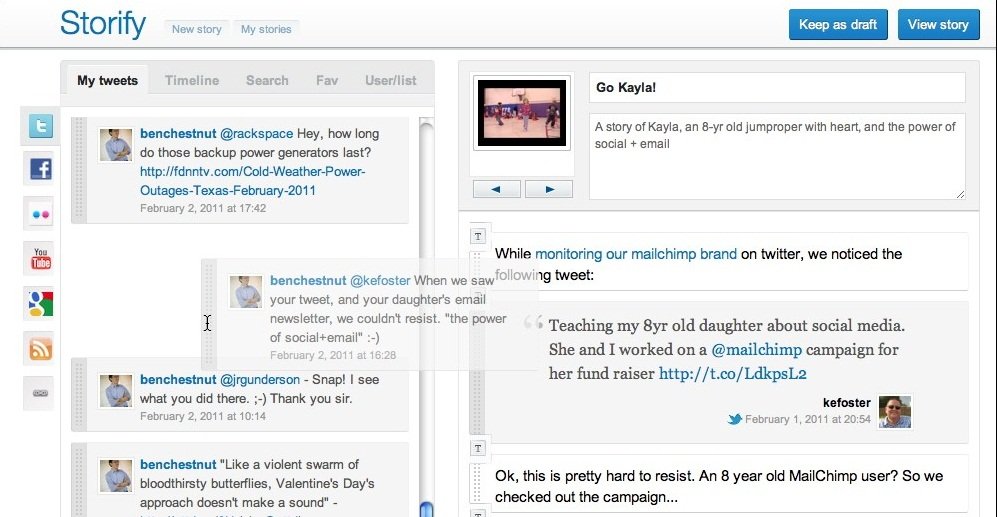The image size is (997, 517).
Task: Open the http://t.co/LdkpsL2 link
Action: pyautogui.click(x=732, y=373)
